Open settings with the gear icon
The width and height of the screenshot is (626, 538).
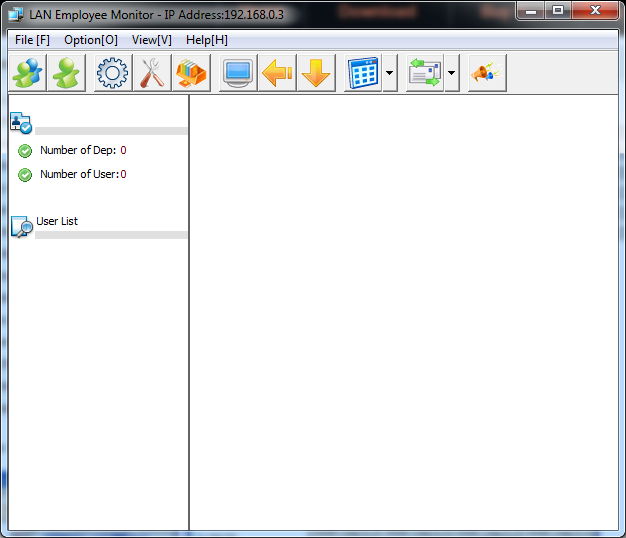point(113,73)
